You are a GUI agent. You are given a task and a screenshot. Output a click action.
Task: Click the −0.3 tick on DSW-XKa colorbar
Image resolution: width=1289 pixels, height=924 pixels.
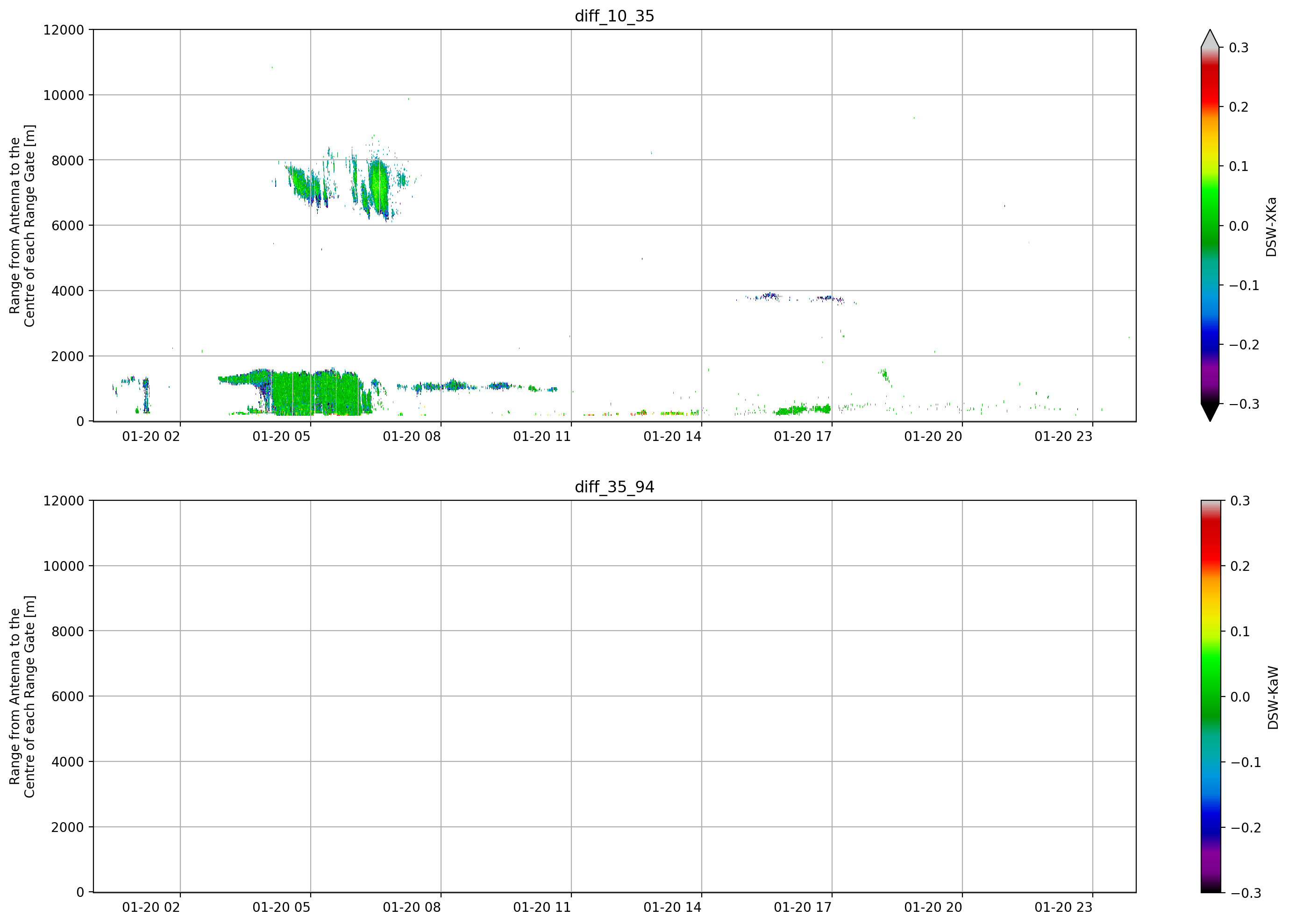1244,405
